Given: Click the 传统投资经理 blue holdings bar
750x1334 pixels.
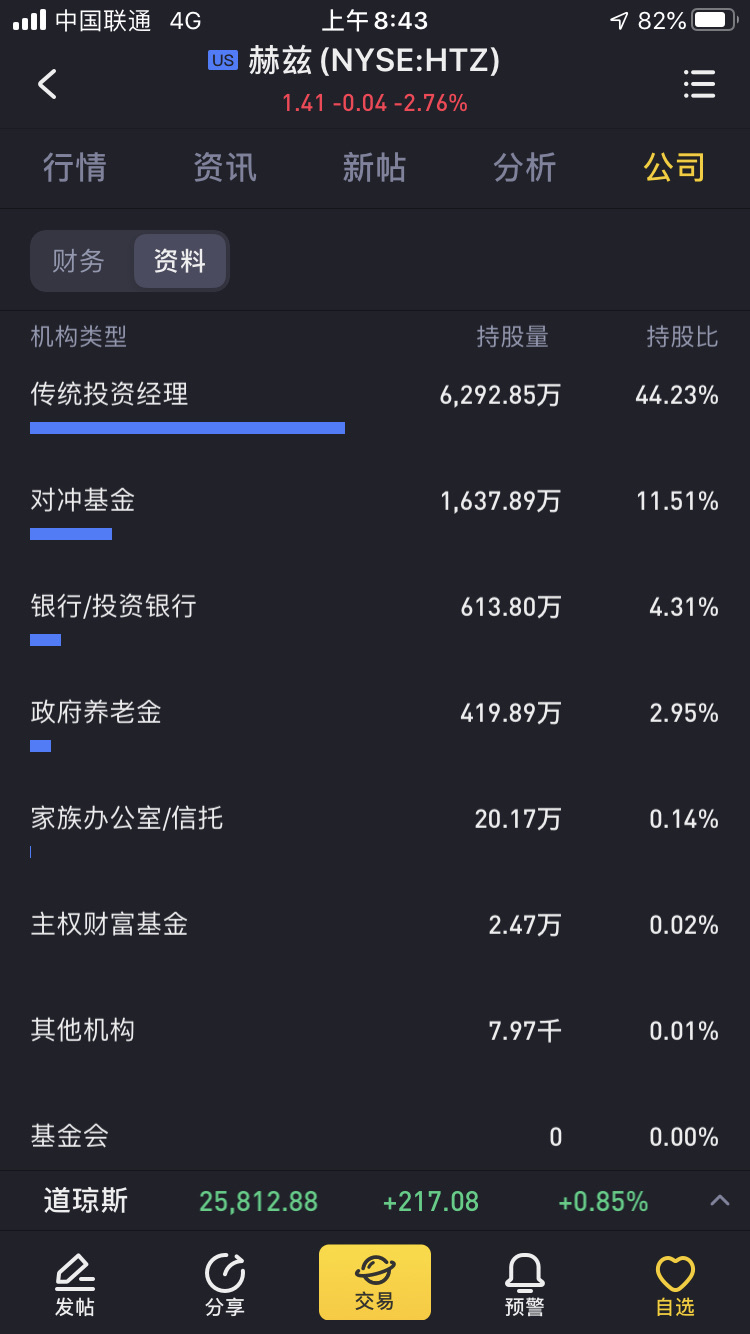Looking at the screenshot, I should click(187, 428).
